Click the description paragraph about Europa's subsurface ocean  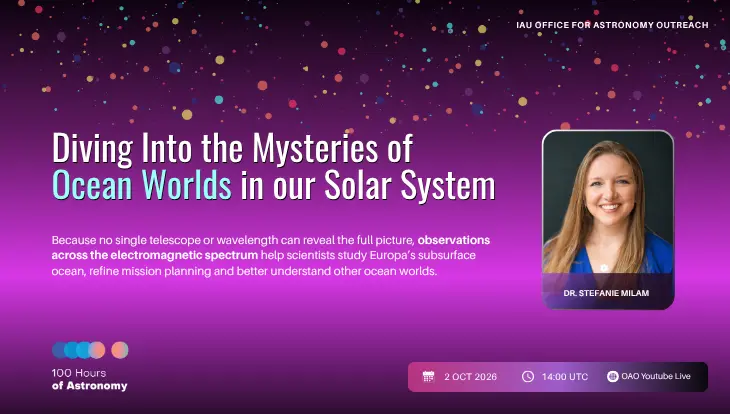pos(270,256)
